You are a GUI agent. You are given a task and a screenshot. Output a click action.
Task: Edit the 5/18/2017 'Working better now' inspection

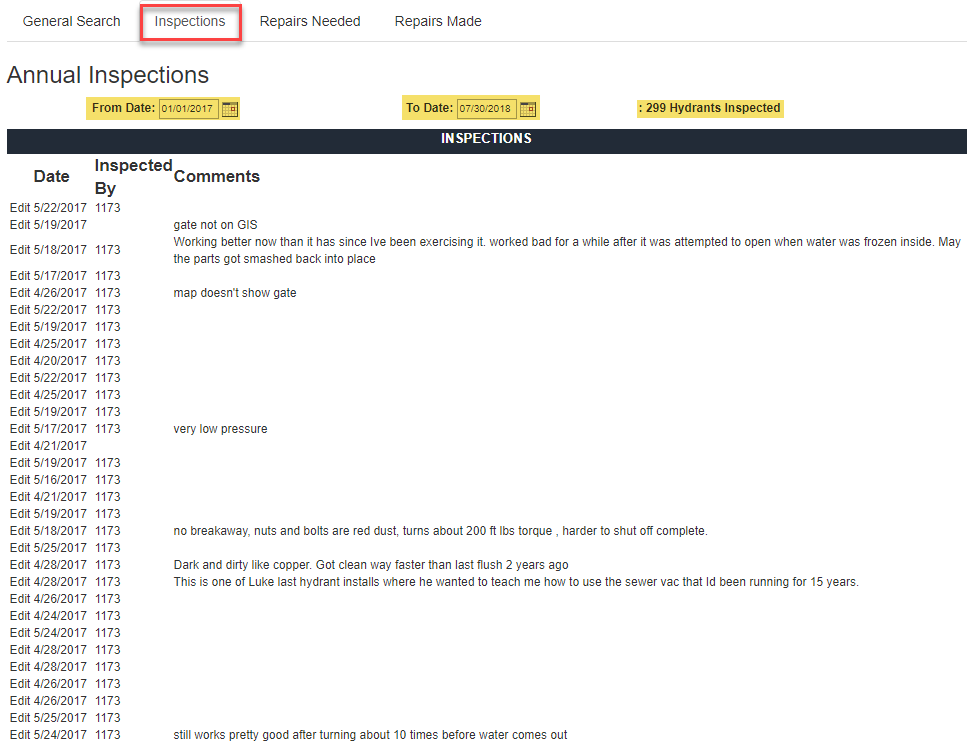20,250
